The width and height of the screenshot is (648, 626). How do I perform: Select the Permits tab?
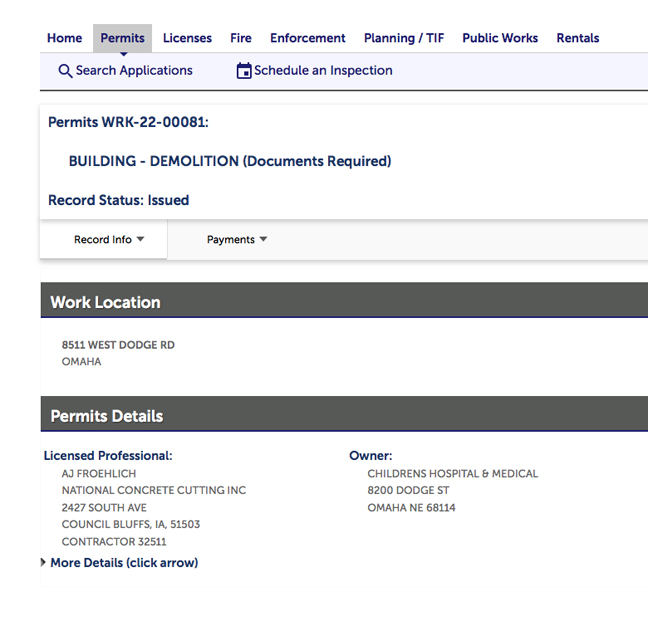pos(122,38)
